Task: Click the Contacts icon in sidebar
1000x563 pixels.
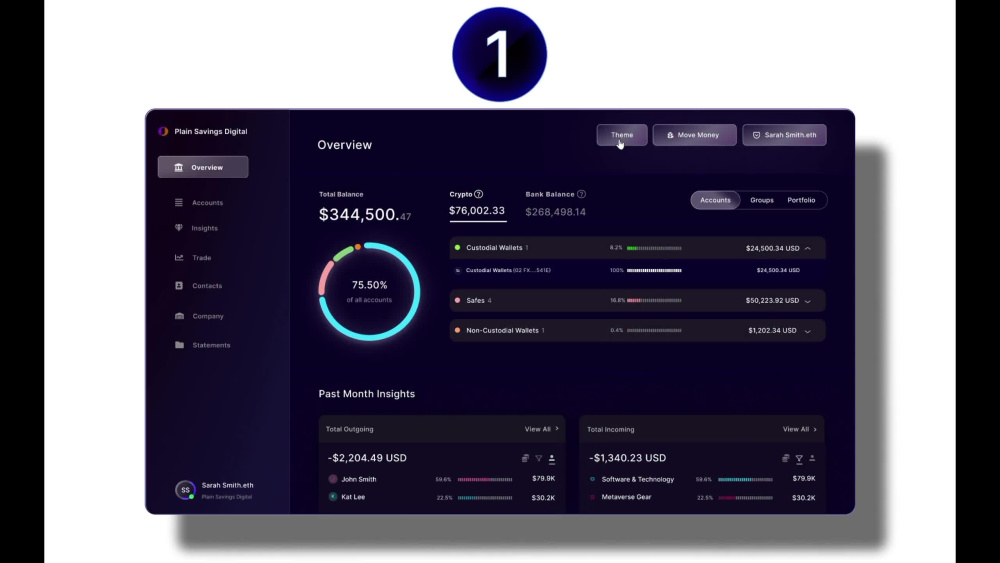Action: 179,286
